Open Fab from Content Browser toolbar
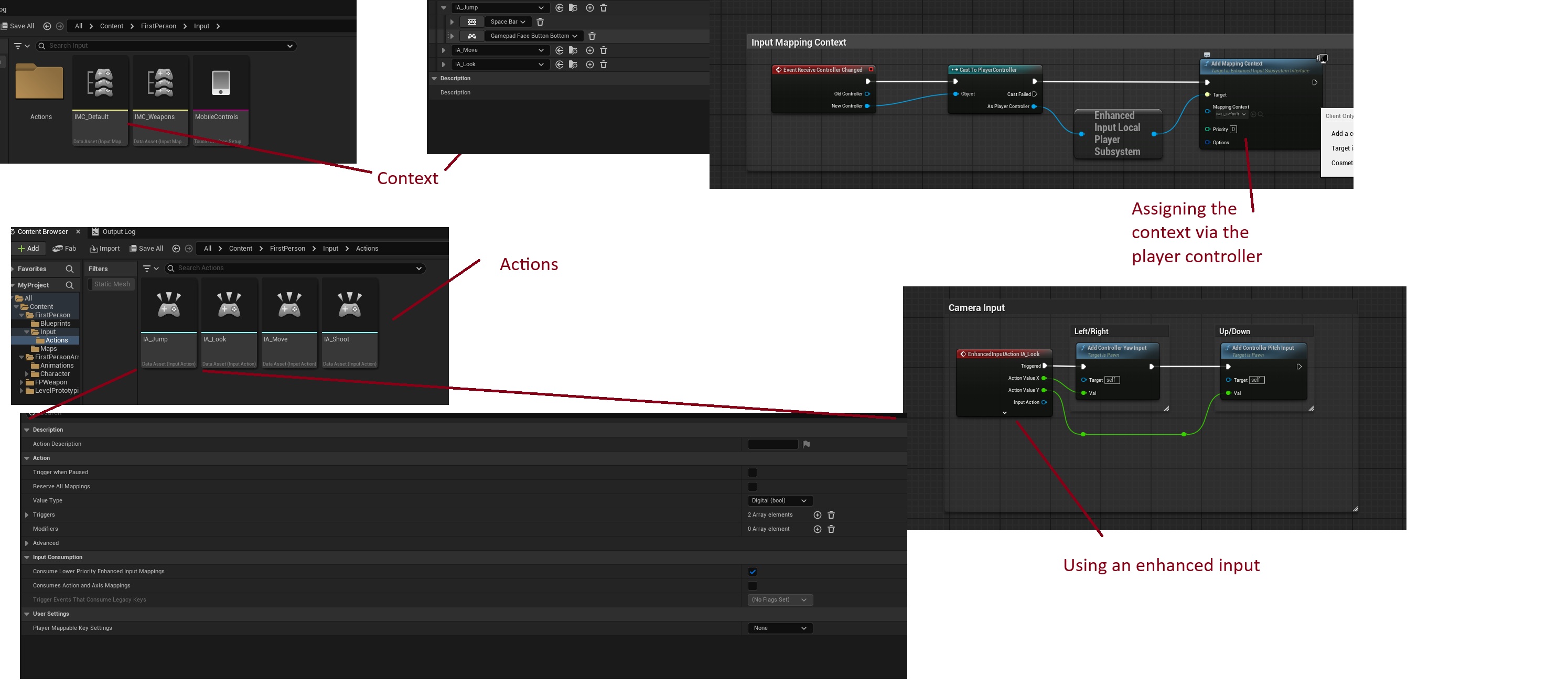This screenshot has width=1568, height=686. (65, 249)
